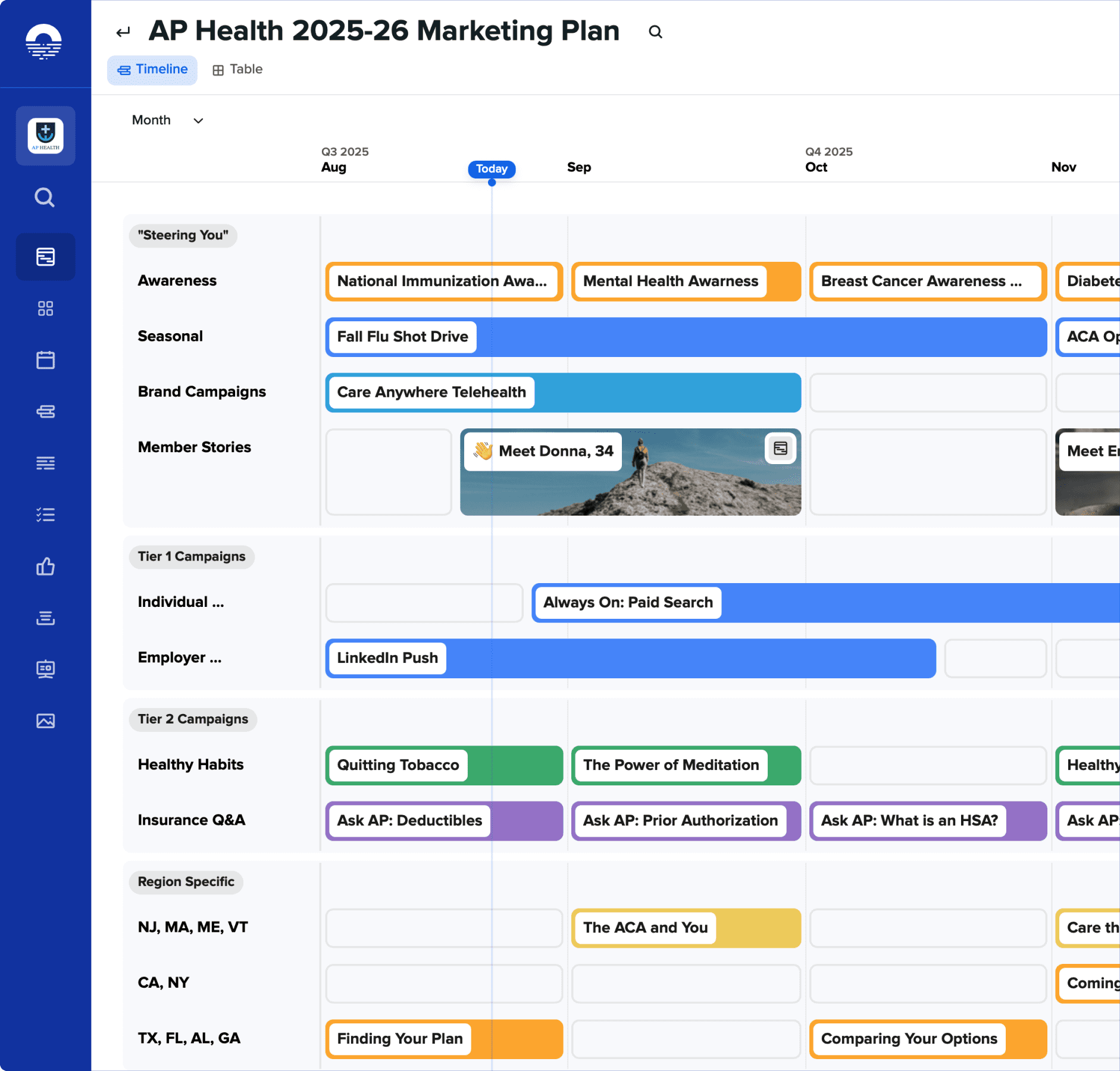1120x1071 pixels.
Task: Select the calendar icon in the sidebar
Action: pyautogui.click(x=46, y=360)
